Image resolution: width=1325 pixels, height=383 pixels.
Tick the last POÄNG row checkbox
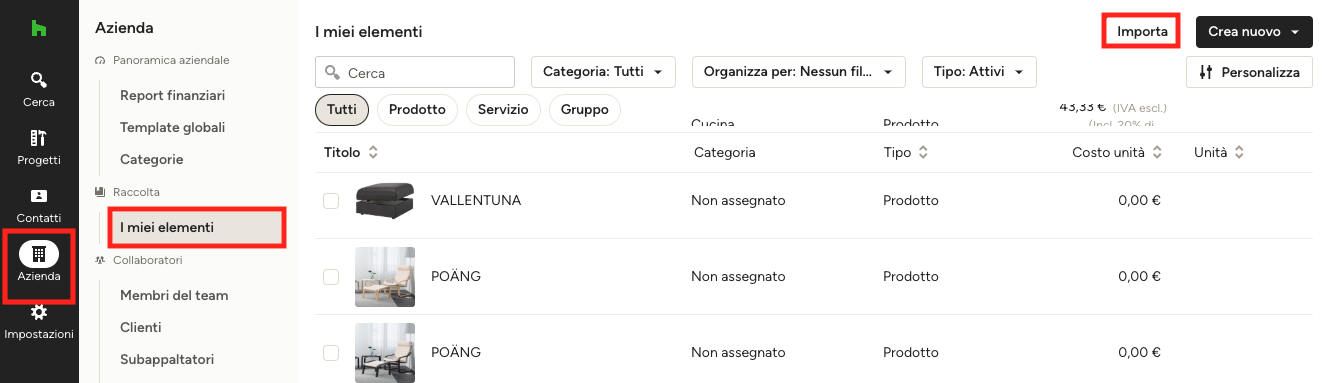coord(331,353)
